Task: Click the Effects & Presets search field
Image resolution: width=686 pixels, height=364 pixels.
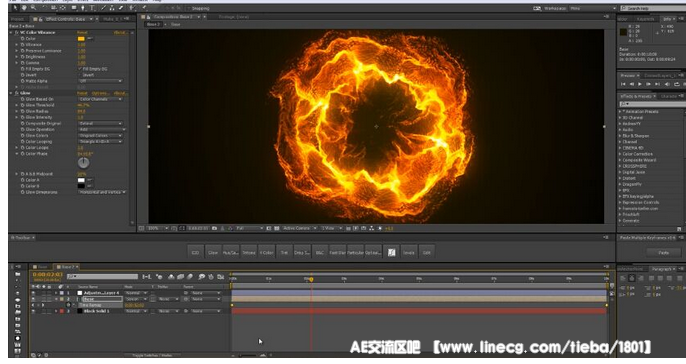Action: tap(652, 104)
